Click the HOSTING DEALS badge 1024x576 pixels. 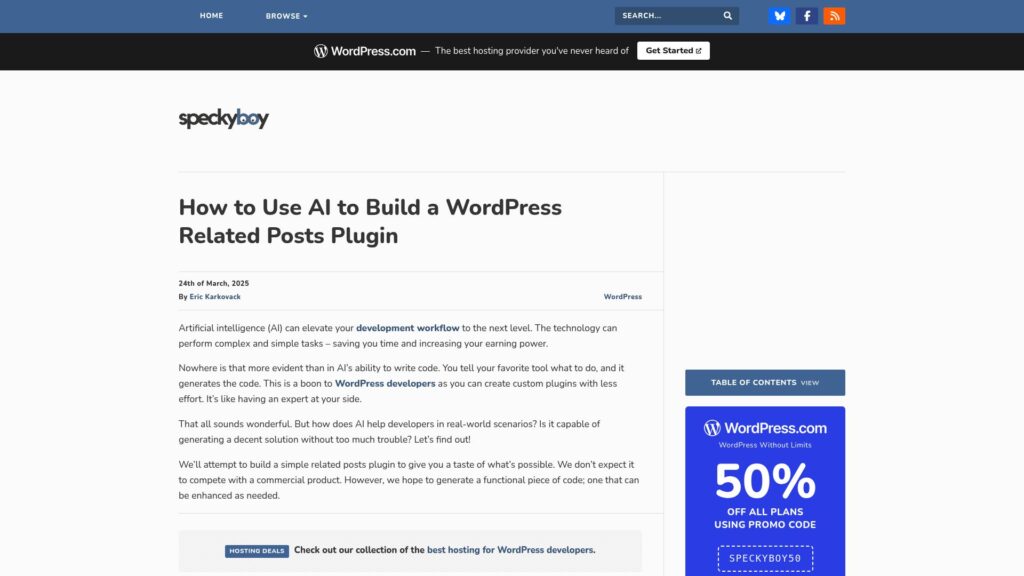pyautogui.click(x=257, y=551)
